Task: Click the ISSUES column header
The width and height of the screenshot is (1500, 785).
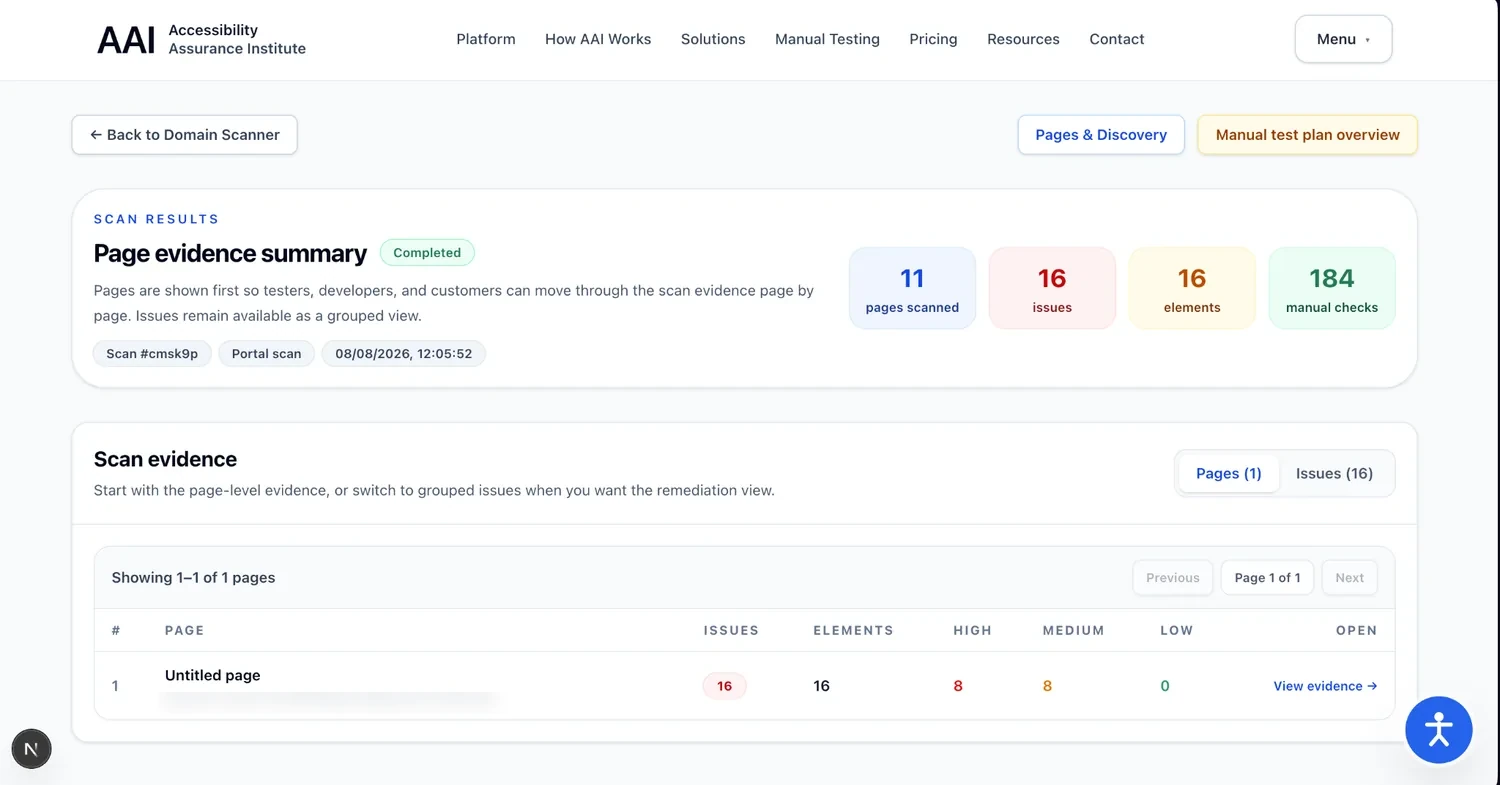Action: pyautogui.click(x=731, y=631)
